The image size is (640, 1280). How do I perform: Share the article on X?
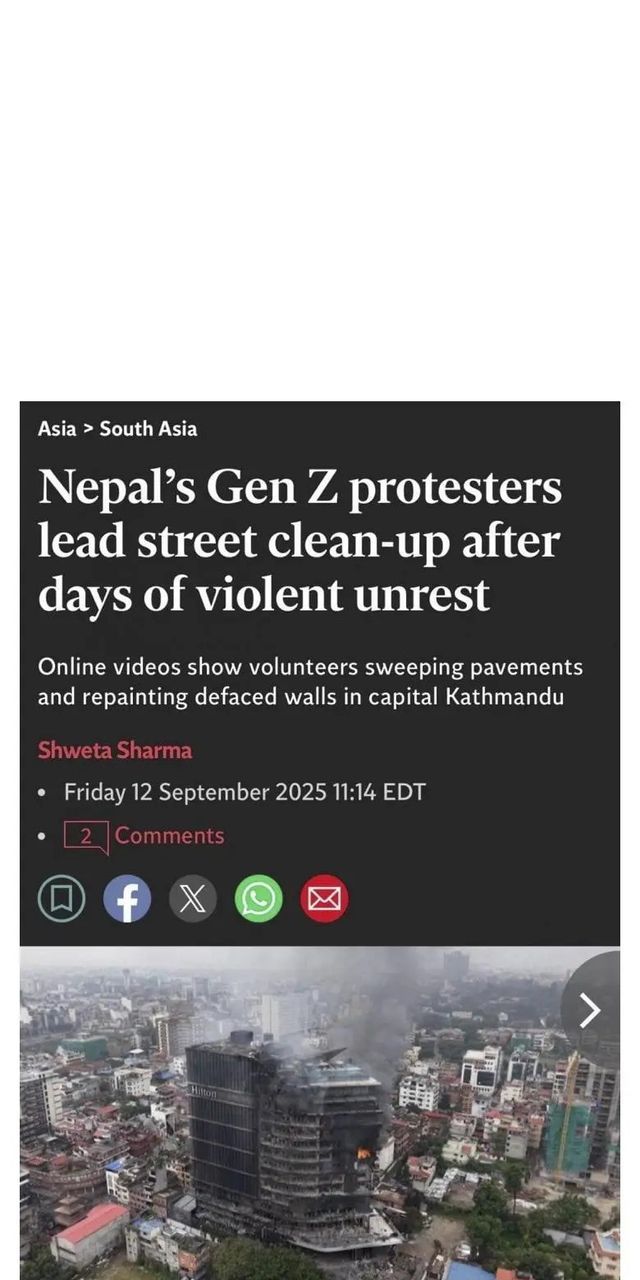tap(193, 898)
